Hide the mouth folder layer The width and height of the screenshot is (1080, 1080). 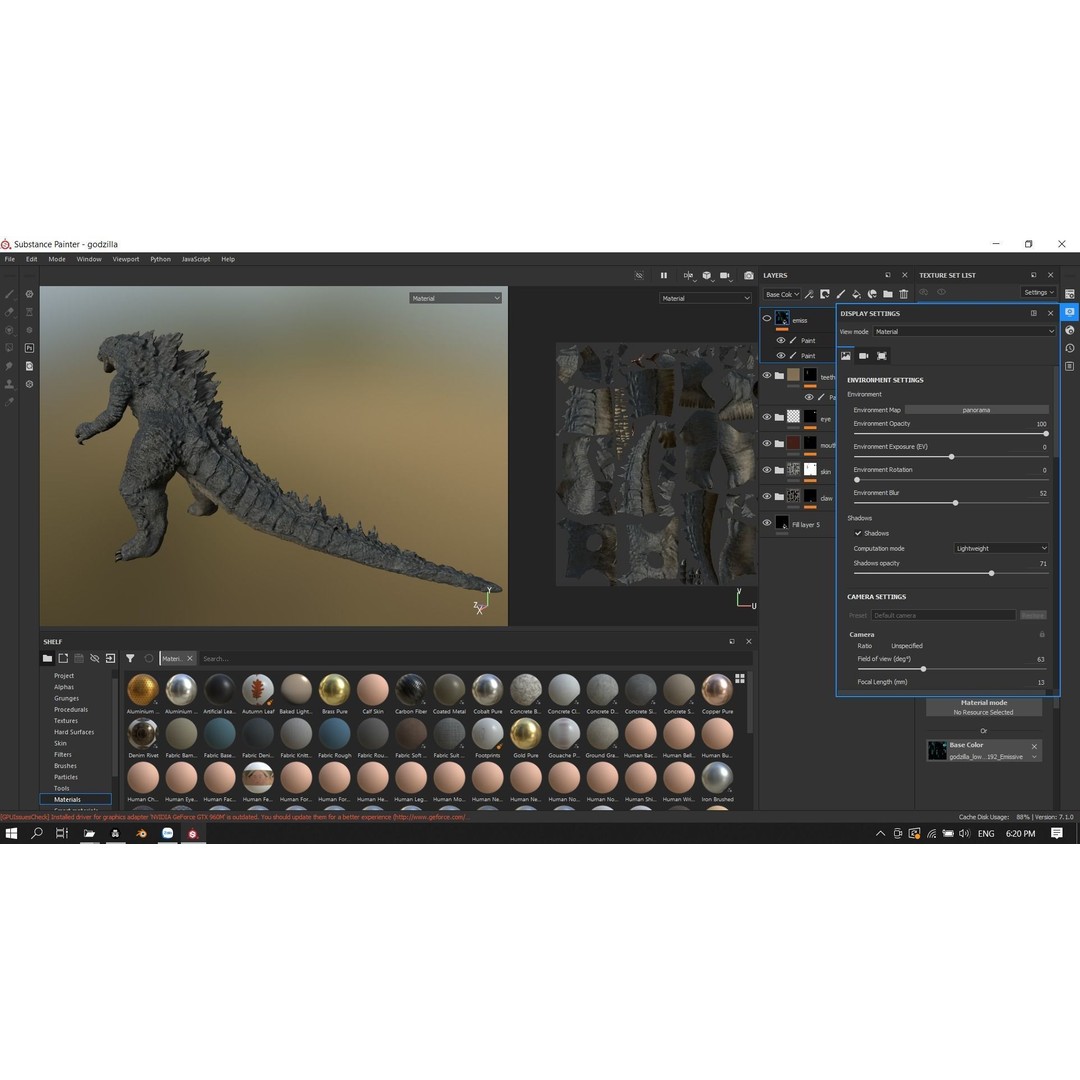click(x=767, y=444)
